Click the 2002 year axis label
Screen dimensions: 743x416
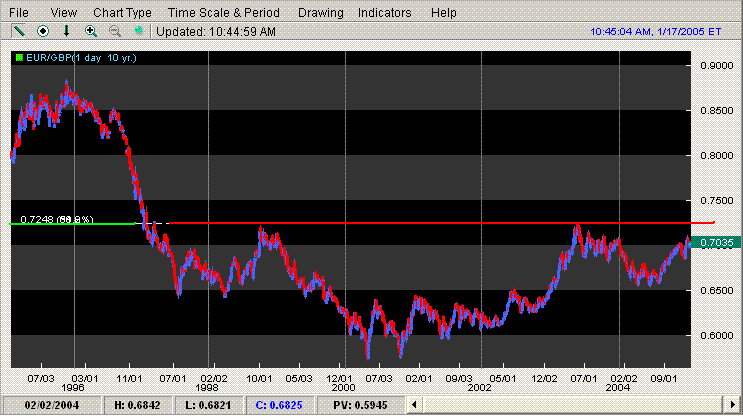point(480,388)
